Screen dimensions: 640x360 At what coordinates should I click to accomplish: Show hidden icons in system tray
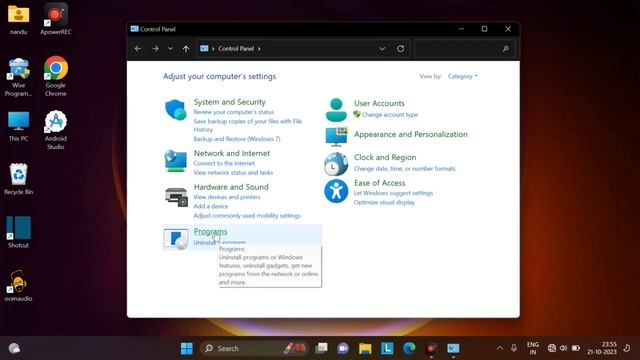(500, 348)
